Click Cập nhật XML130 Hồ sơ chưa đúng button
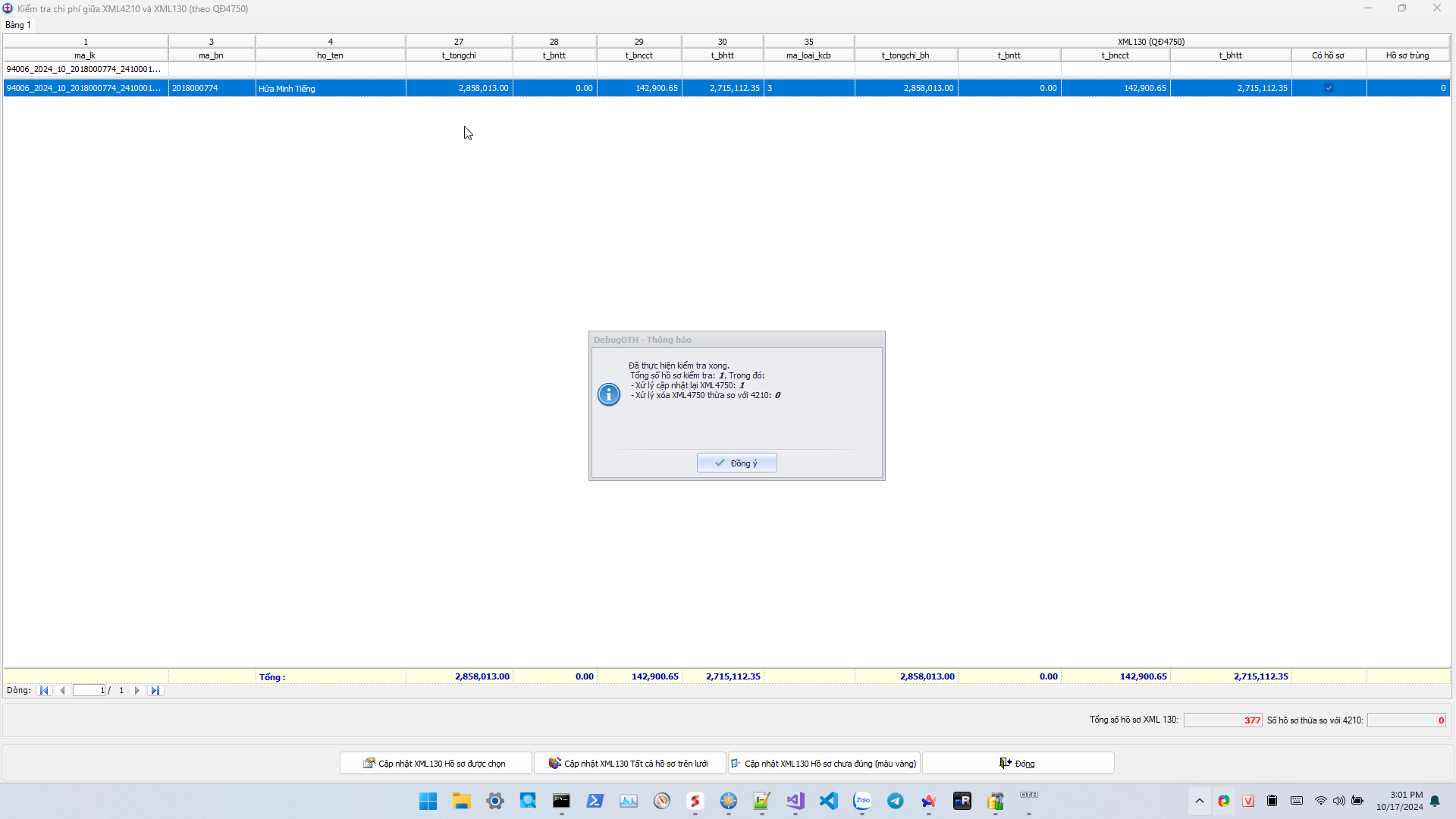Viewport: 1456px width, 819px height. [x=824, y=763]
